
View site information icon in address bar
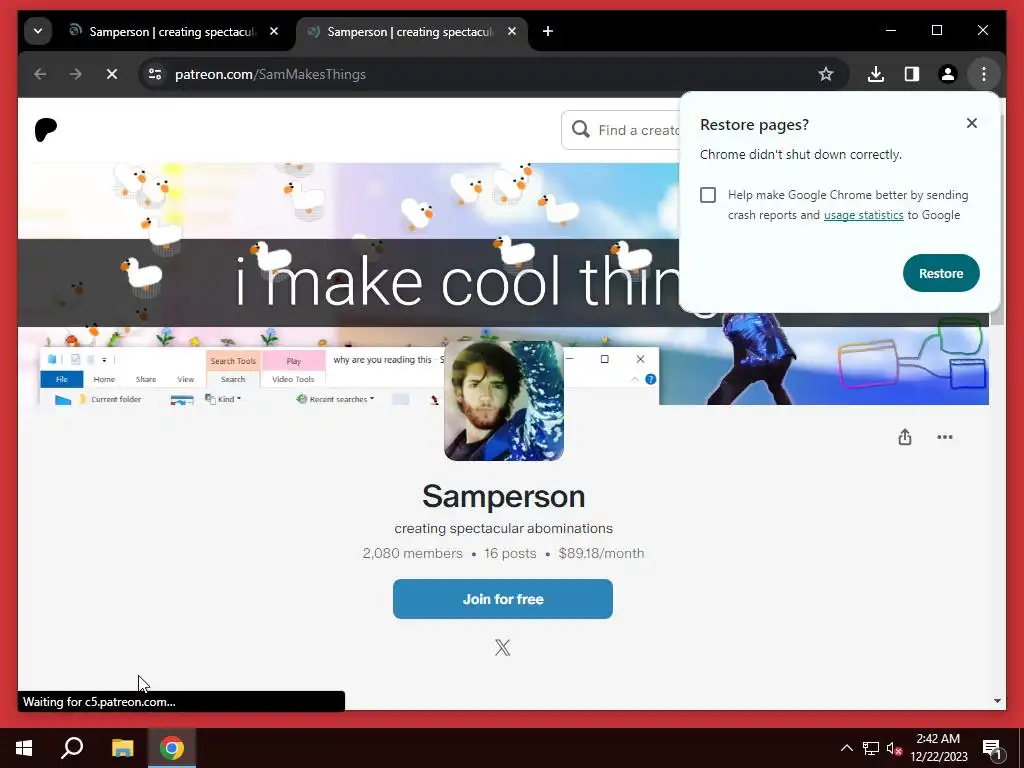(x=155, y=74)
